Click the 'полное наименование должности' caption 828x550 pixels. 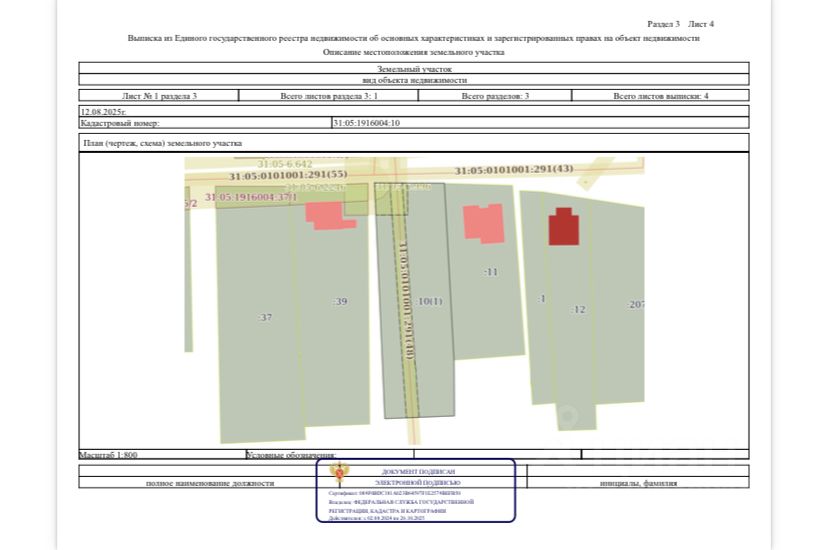pos(210,483)
